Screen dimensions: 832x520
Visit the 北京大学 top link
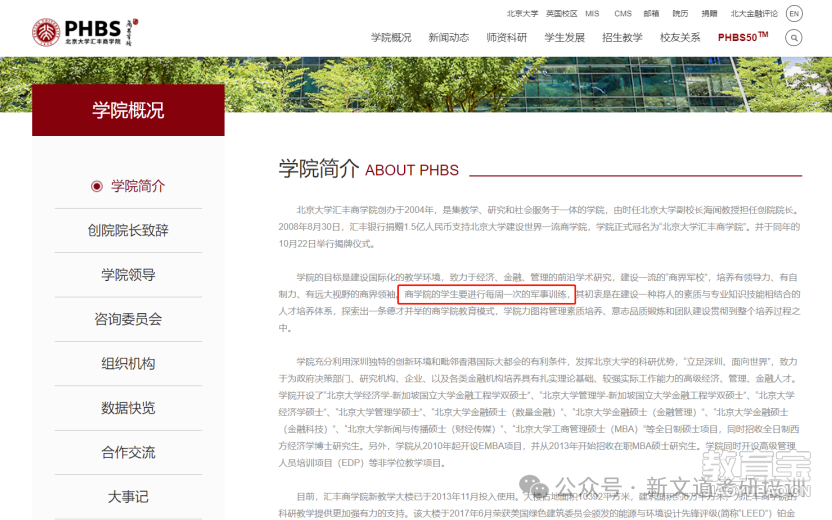(522, 14)
